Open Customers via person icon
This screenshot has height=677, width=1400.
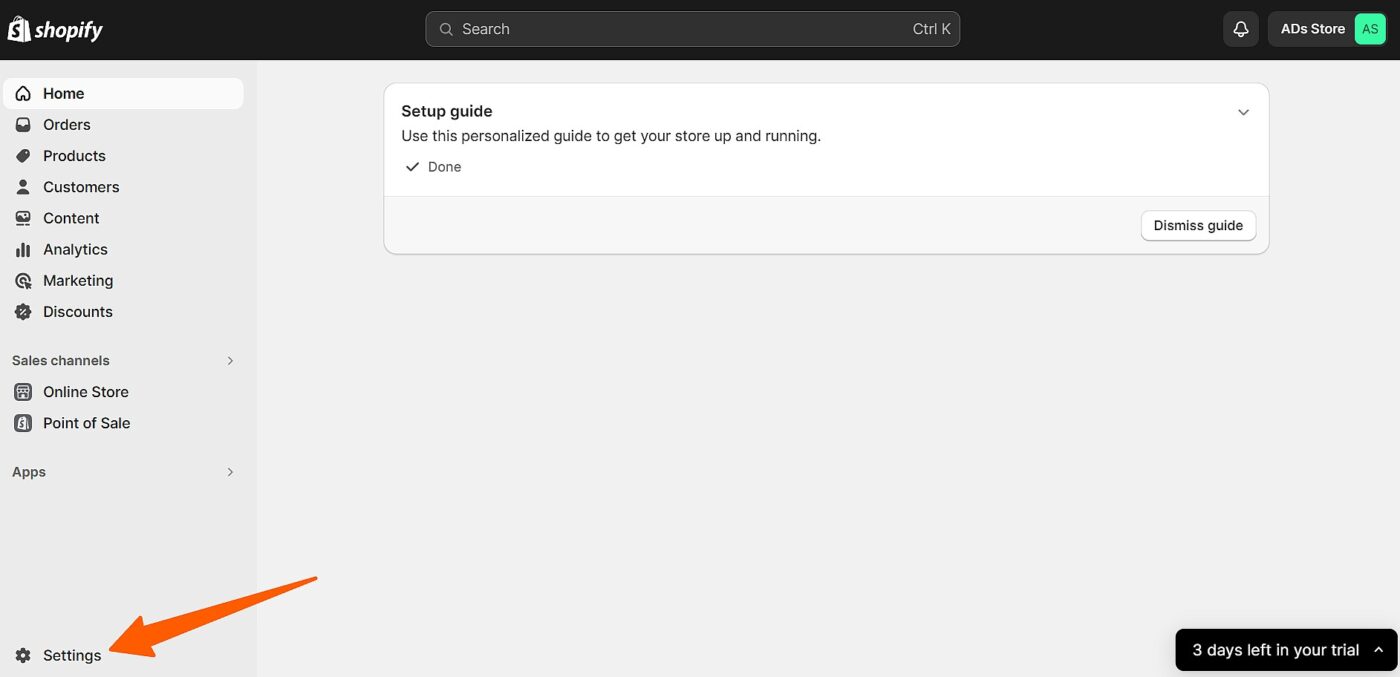pos(23,186)
